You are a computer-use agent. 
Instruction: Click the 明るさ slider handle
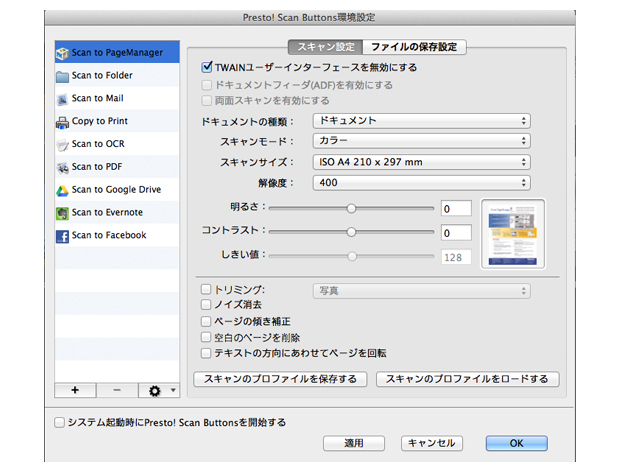coord(351,208)
